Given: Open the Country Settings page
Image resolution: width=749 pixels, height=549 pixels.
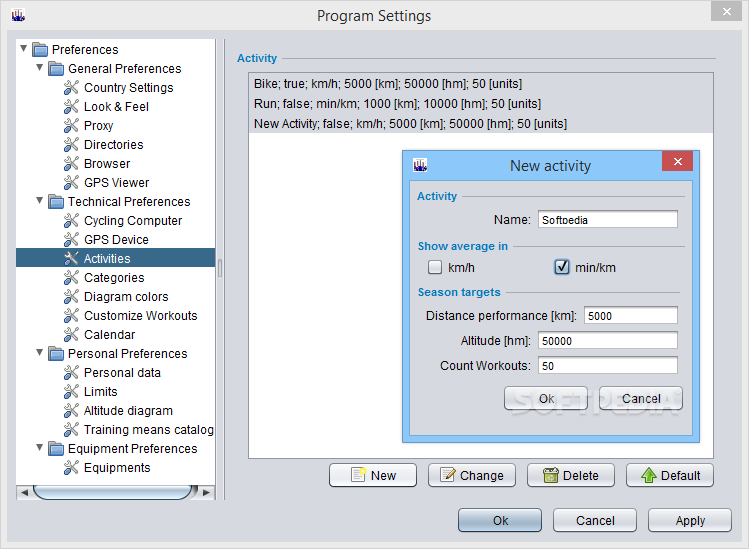Looking at the screenshot, I should [x=128, y=88].
